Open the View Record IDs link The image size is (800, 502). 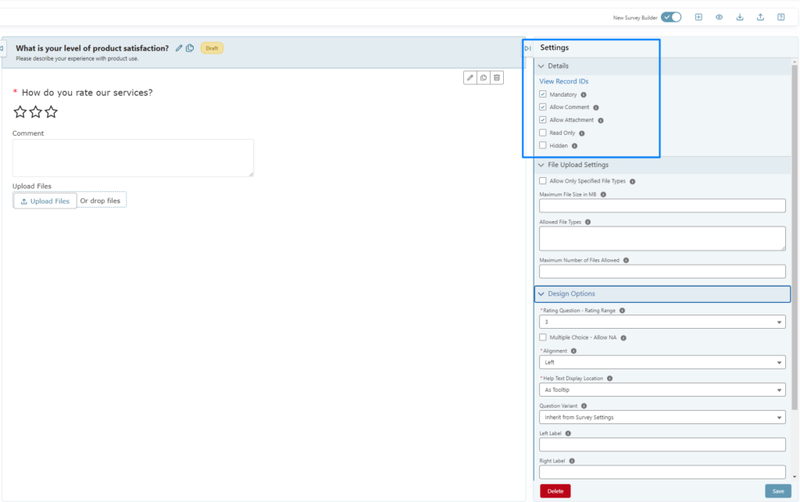tap(564, 81)
